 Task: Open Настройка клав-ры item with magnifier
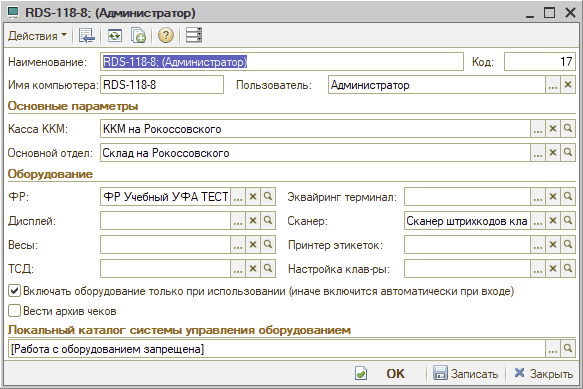tap(568, 269)
